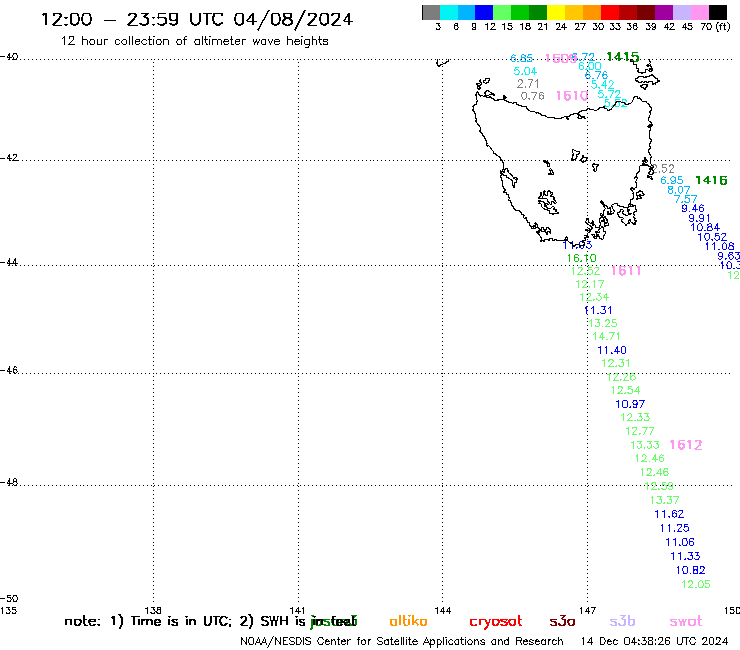Click the wave height value 6.95
Screen dimensions: 740x650
(x=672, y=180)
